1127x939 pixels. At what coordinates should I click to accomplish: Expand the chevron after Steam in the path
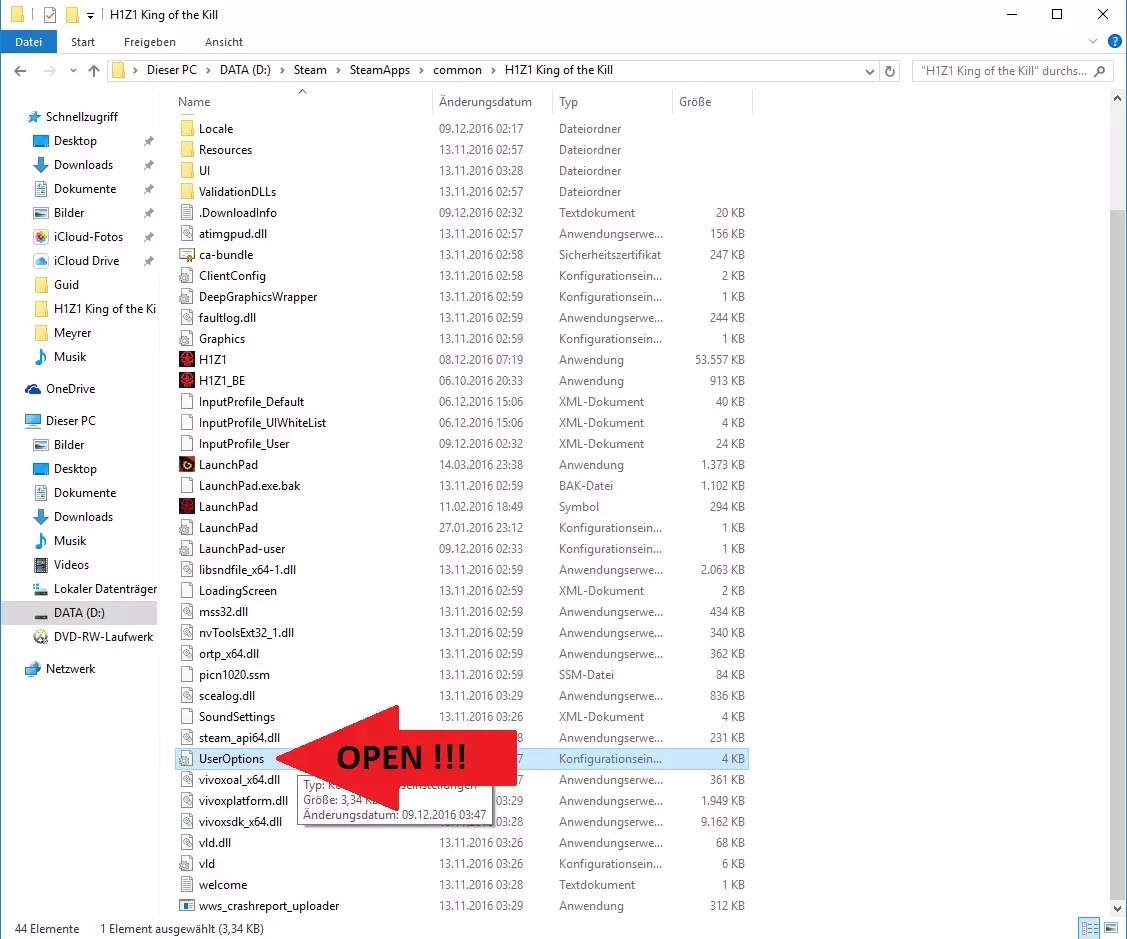(x=339, y=70)
